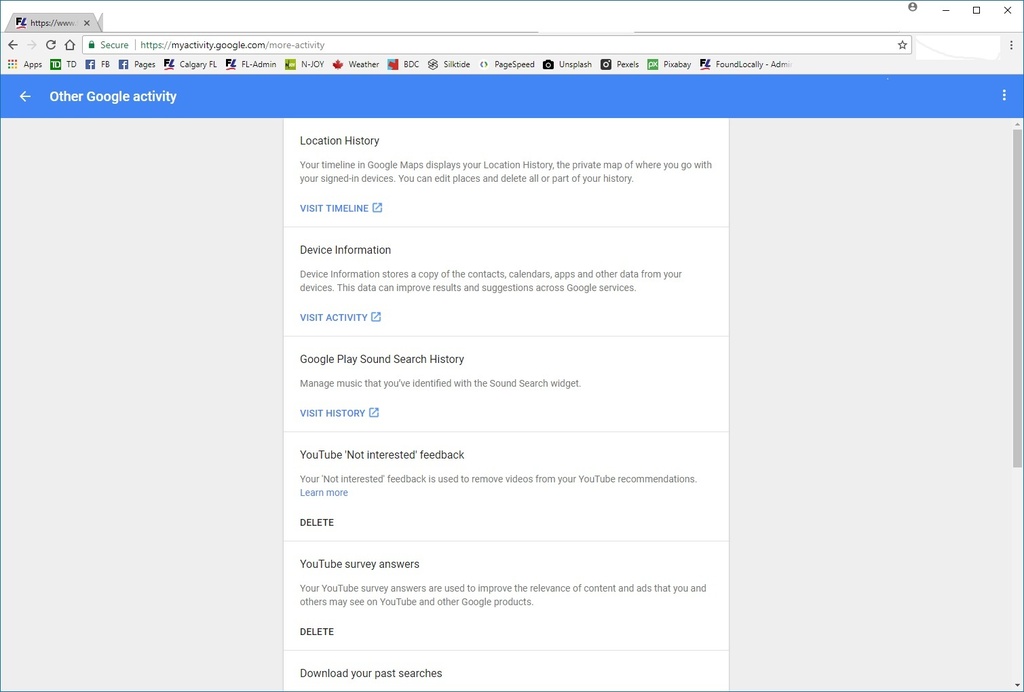Image resolution: width=1024 pixels, height=692 pixels.
Task: Open the Silktide bookmark
Action: tap(449, 65)
